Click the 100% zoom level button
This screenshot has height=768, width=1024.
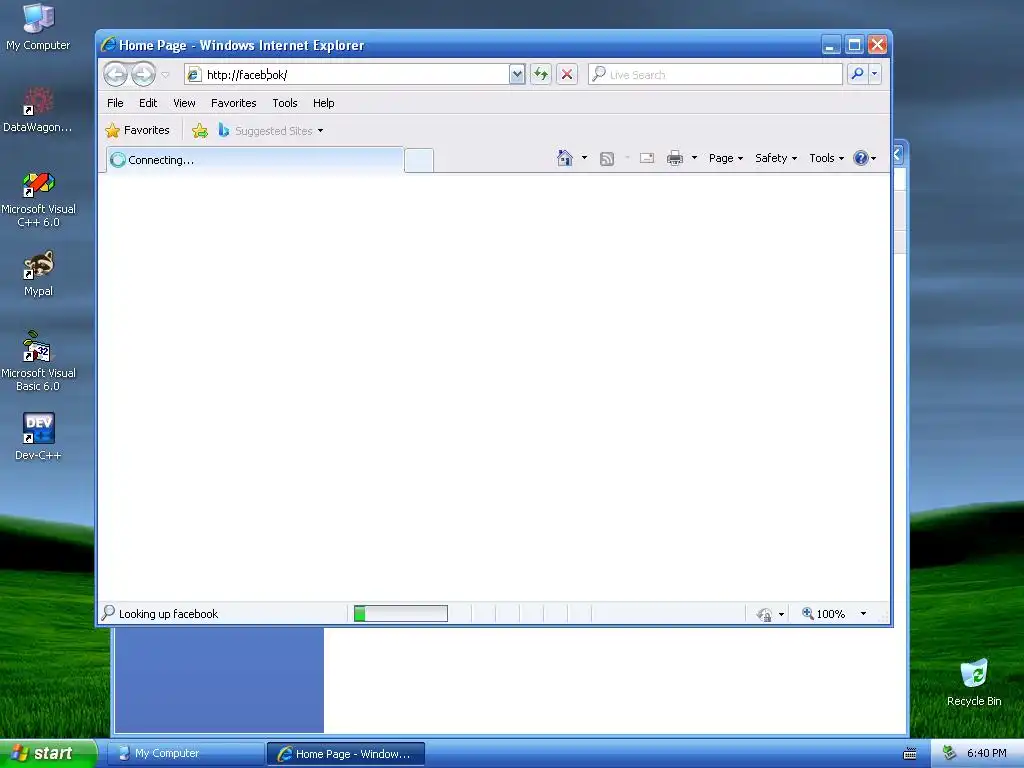(x=824, y=614)
